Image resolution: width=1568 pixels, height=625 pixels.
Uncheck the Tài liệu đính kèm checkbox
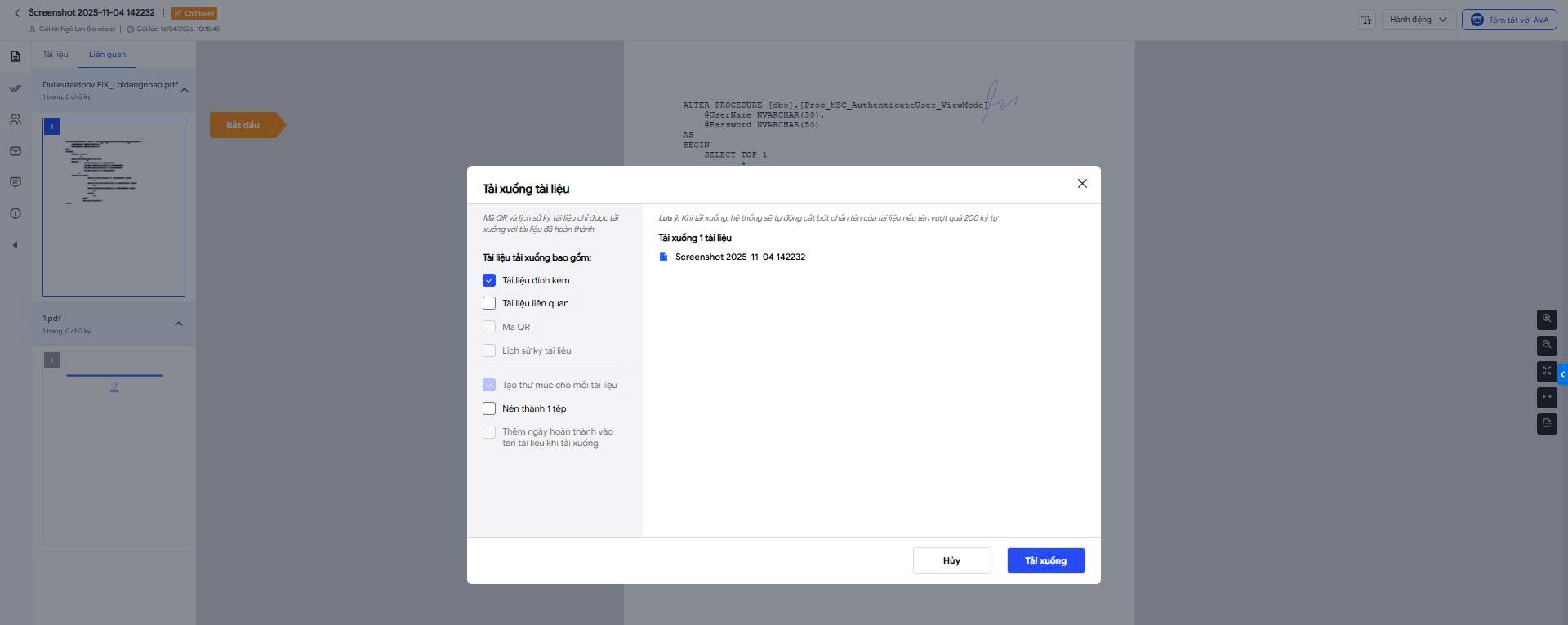click(x=489, y=280)
